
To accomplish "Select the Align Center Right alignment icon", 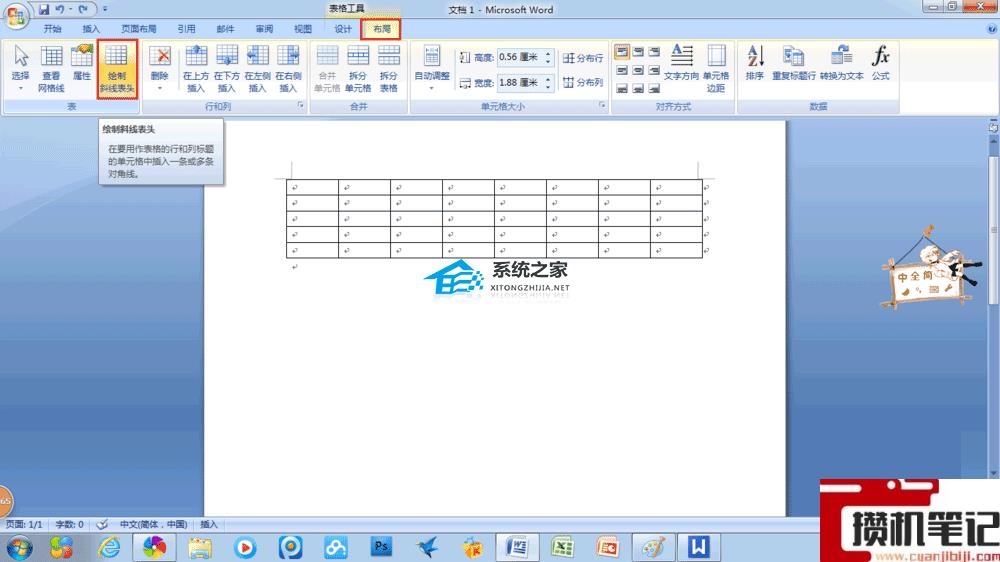I will tap(654, 70).
